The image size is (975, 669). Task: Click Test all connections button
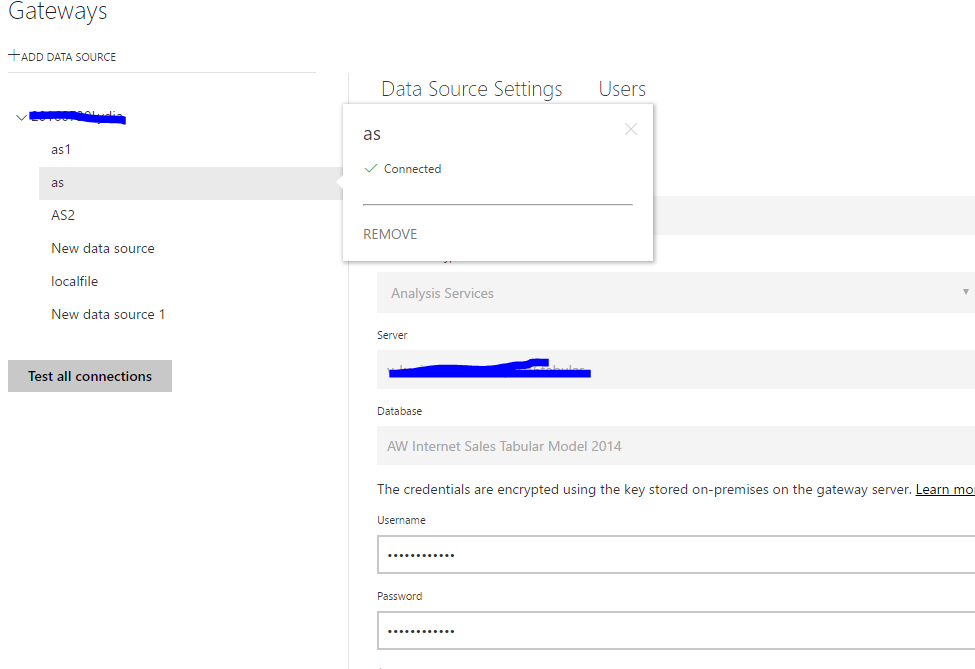pos(90,376)
